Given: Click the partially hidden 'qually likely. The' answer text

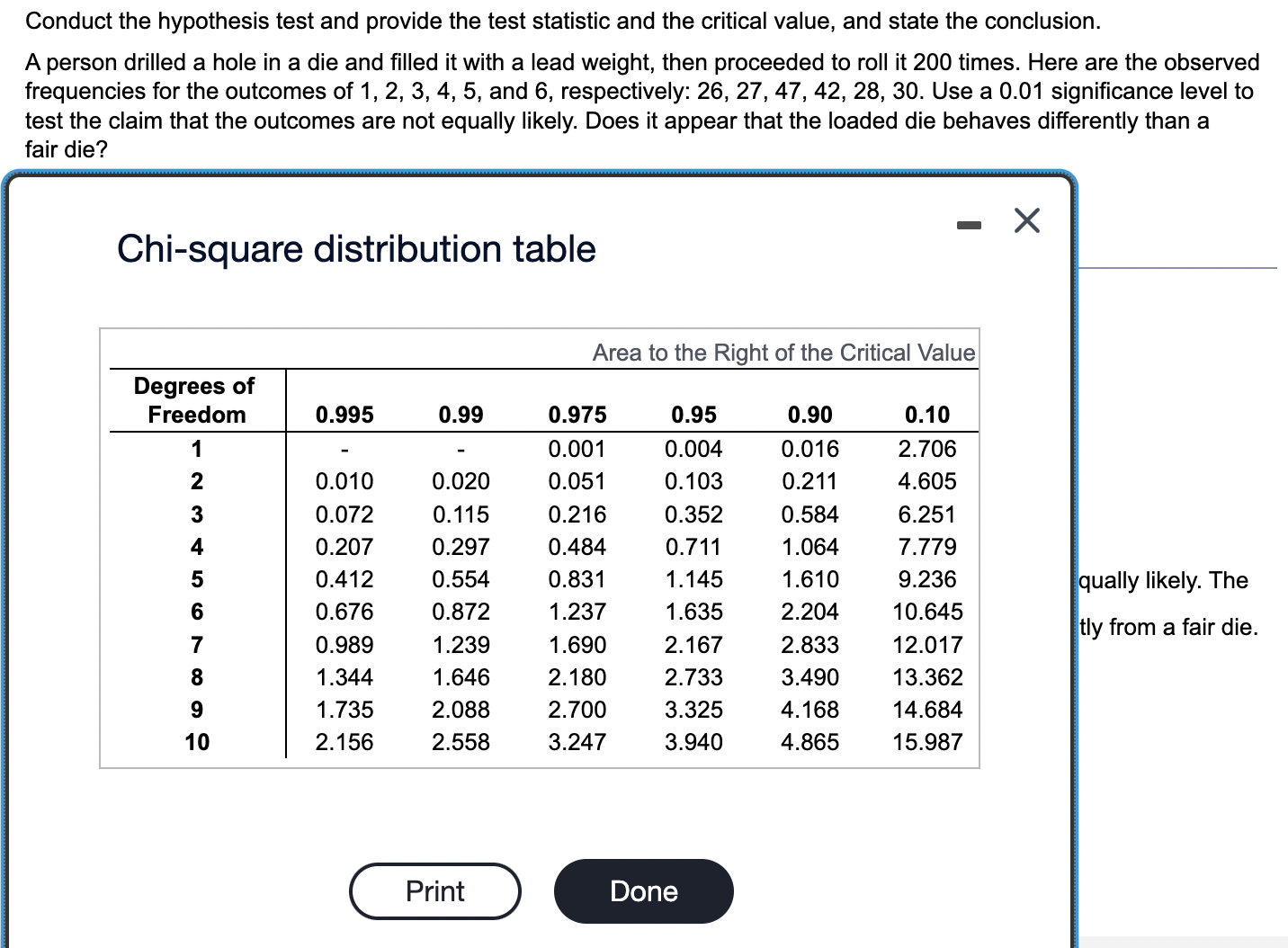Looking at the screenshot, I should tap(1163, 581).
